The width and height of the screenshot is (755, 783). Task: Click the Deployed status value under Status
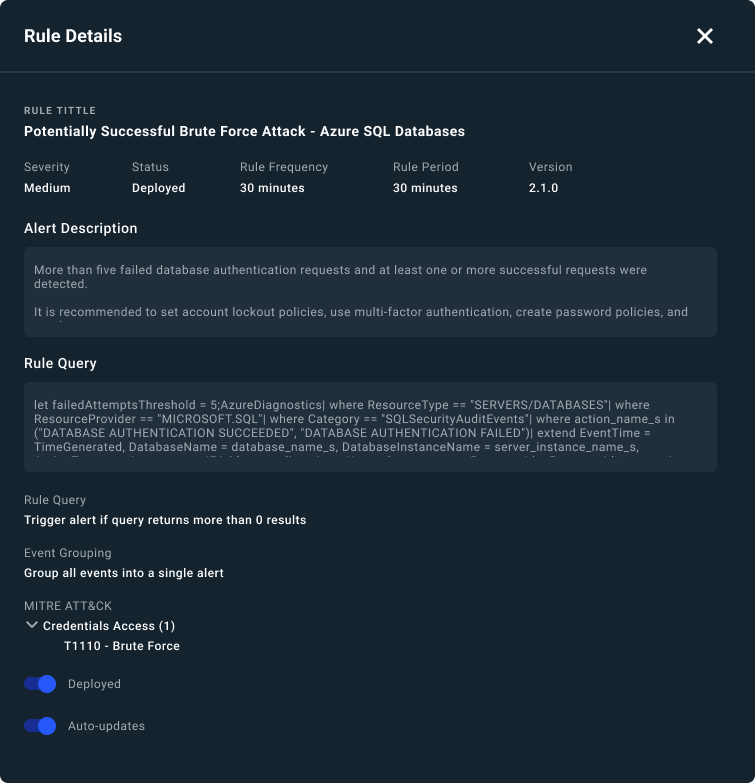pyautogui.click(x=158, y=188)
